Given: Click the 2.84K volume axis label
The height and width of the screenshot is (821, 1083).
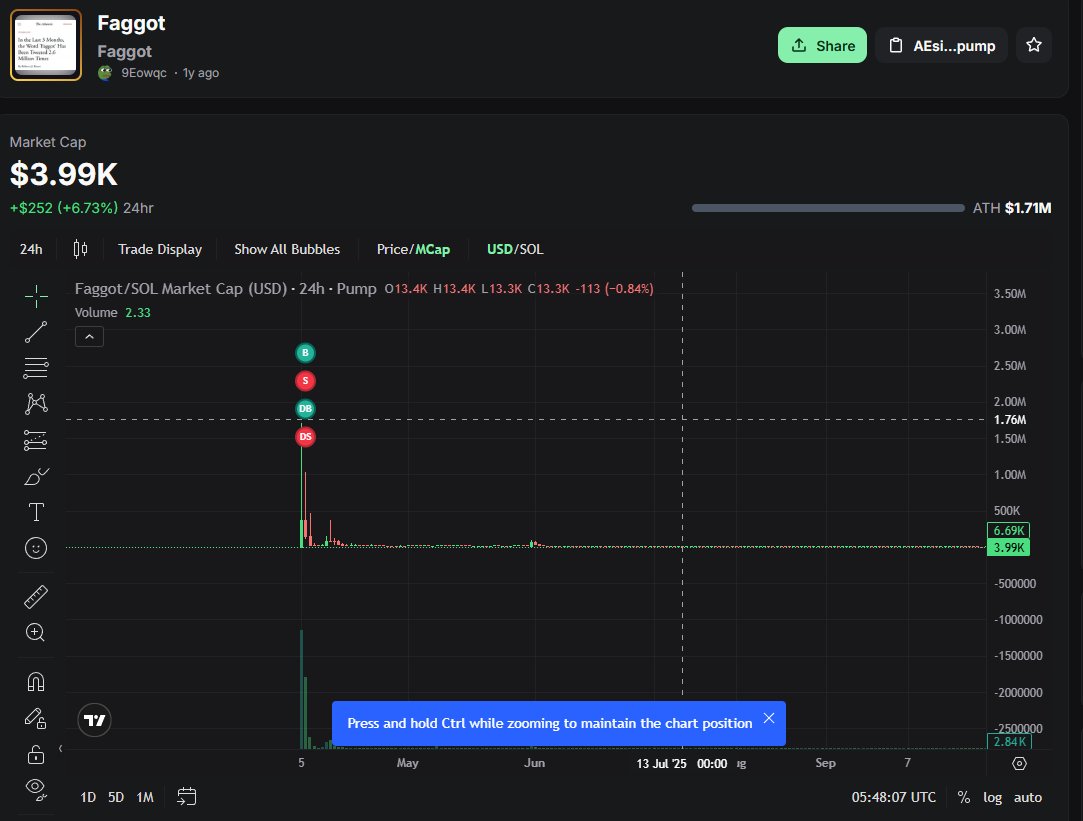Looking at the screenshot, I should point(1009,742).
